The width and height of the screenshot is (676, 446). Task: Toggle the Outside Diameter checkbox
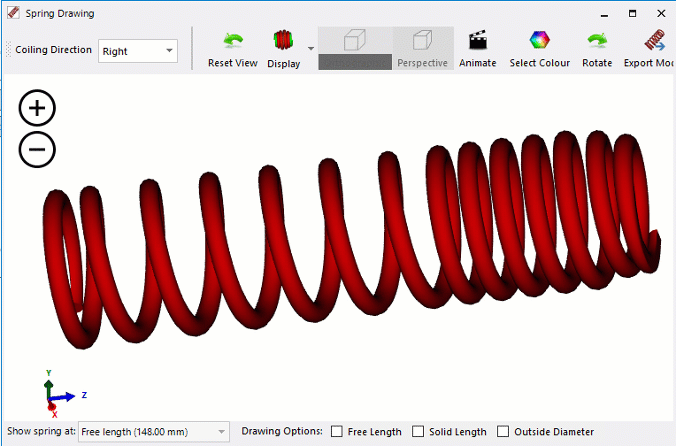[503, 432]
